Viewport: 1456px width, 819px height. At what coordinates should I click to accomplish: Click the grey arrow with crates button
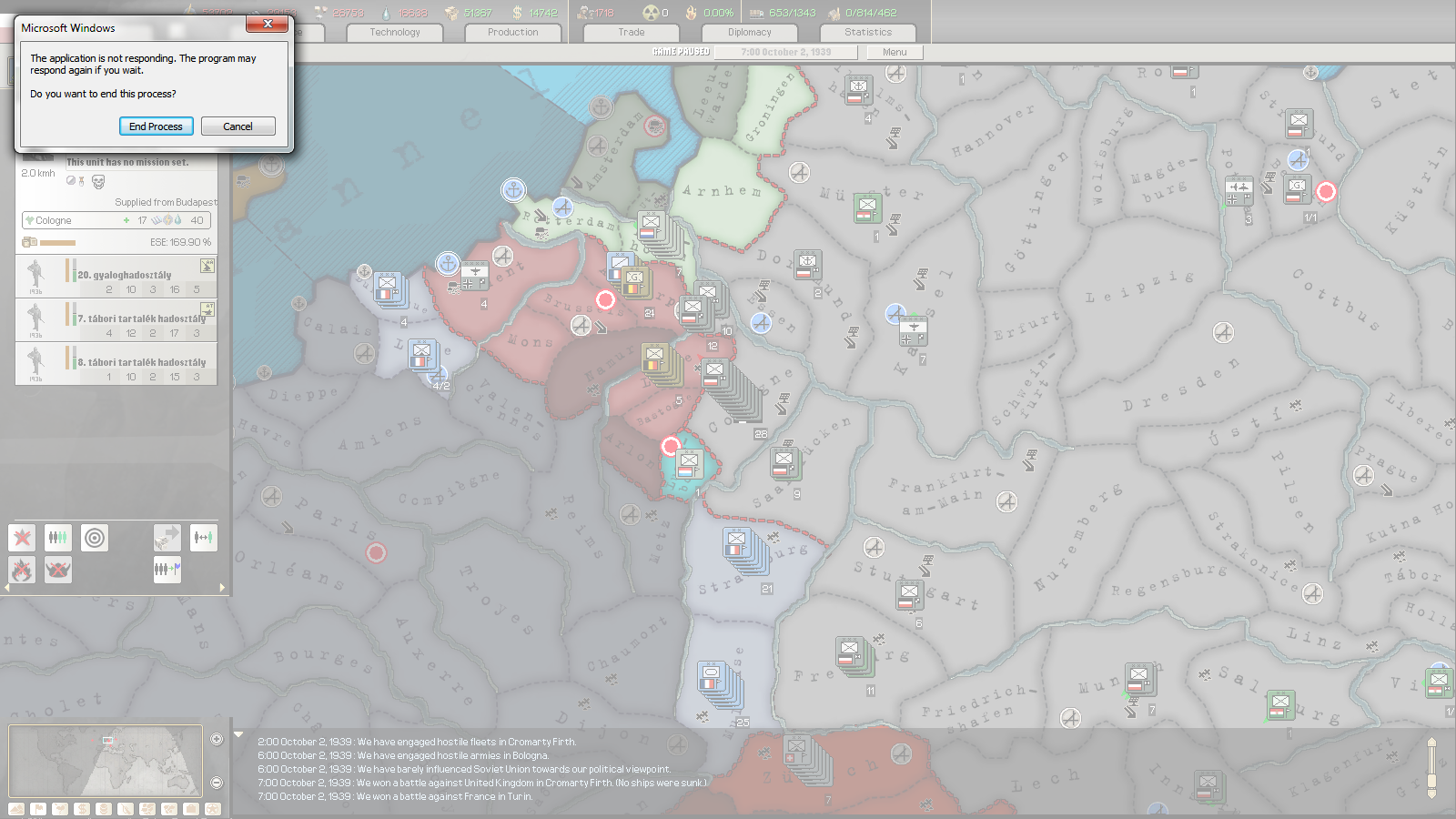(x=167, y=538)
